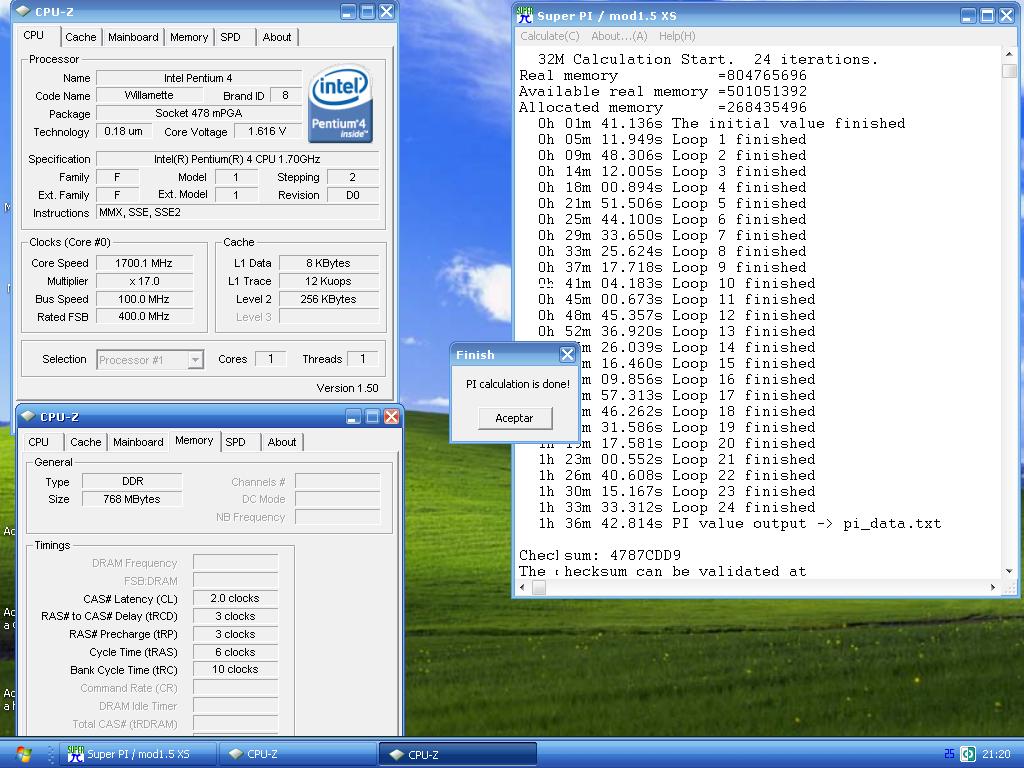The image size is (1024, 768).
Task: Select SPD tab in top CPU-Z
Action: pos(230,37)
